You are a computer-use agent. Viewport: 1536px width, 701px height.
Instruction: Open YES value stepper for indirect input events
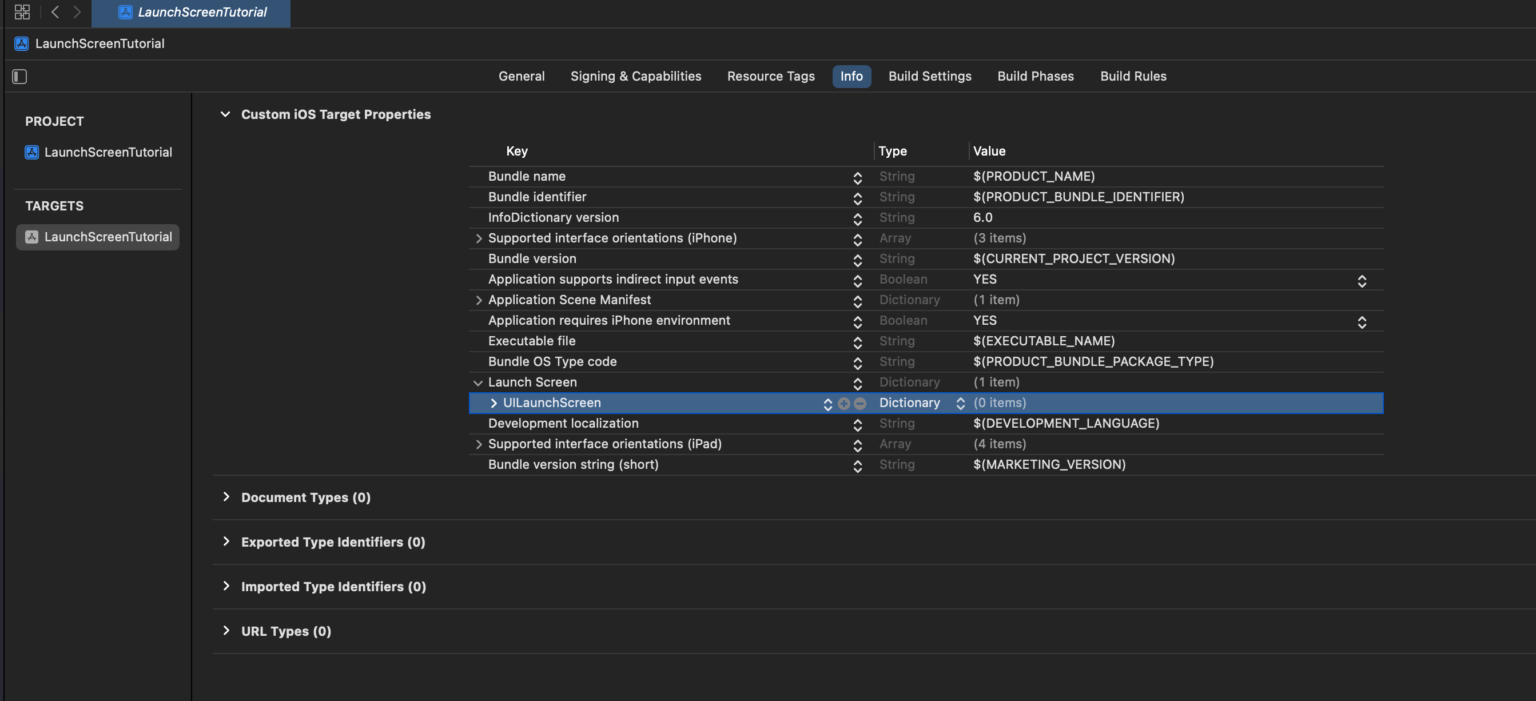[x=1361, y=281]
